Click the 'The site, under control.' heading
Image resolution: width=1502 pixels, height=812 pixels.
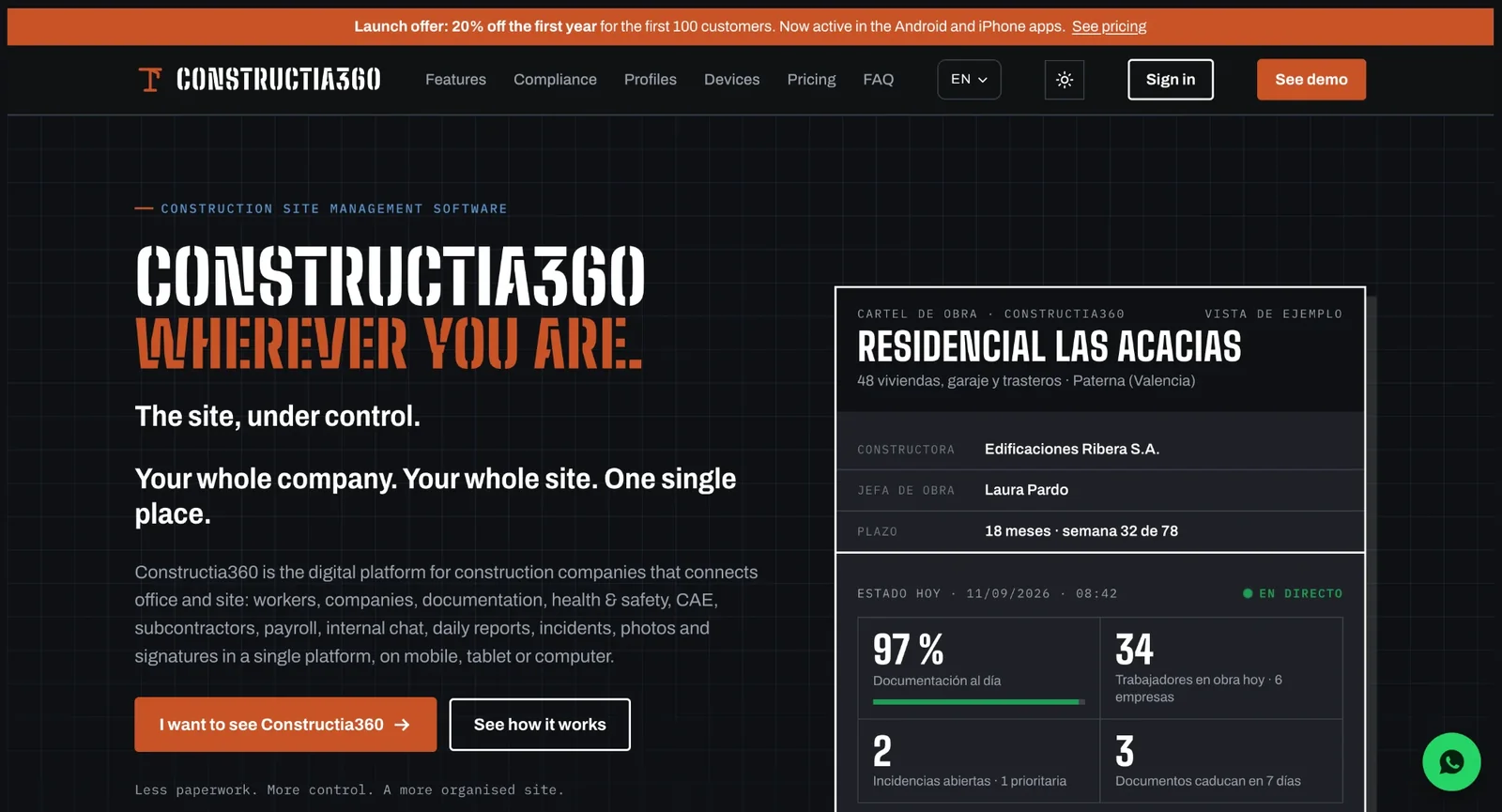tap(277, 416)
